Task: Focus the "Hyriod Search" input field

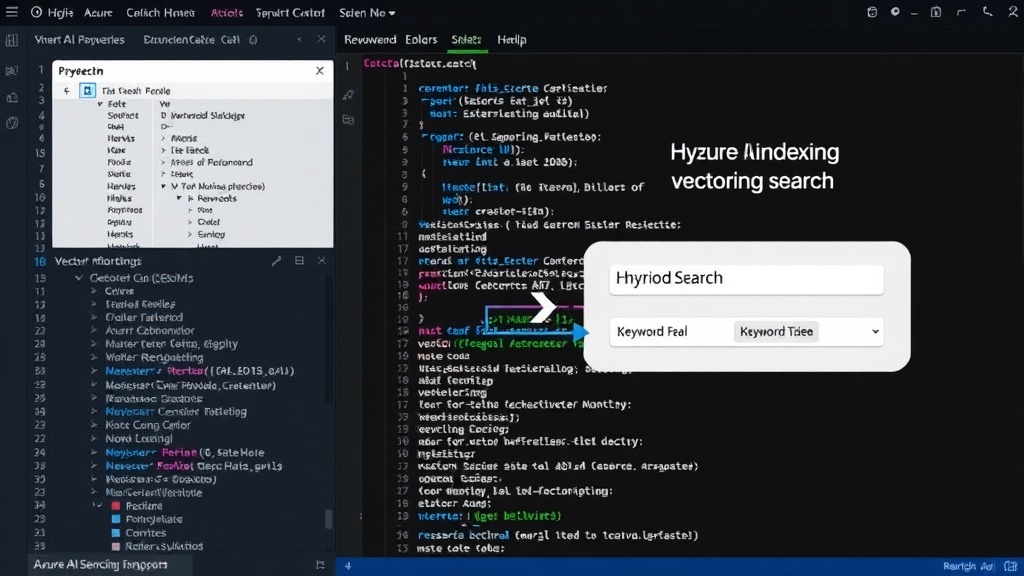Action: pos(746,279)
